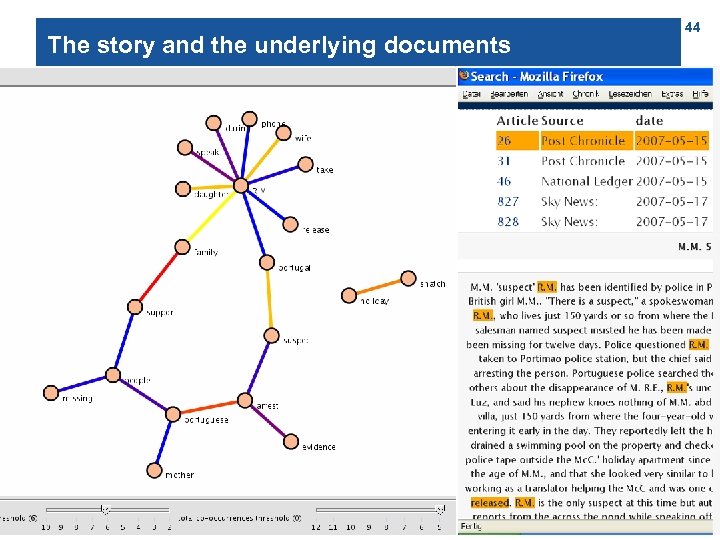Screen dimensions: 720x540
Task: Open the Datei menu in Firefox
Action: (x=471, y=94)
